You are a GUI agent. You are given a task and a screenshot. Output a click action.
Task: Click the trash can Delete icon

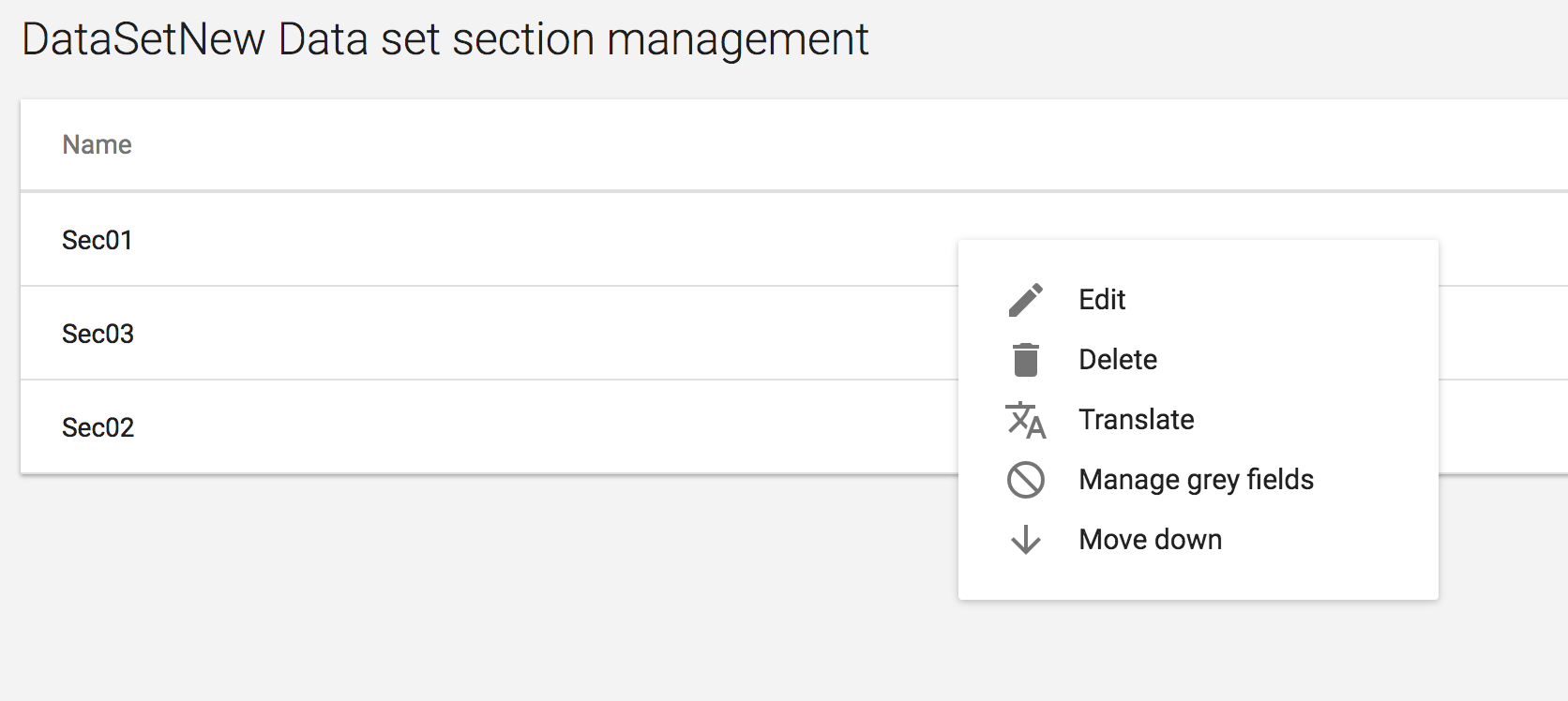pos(1026,360)
